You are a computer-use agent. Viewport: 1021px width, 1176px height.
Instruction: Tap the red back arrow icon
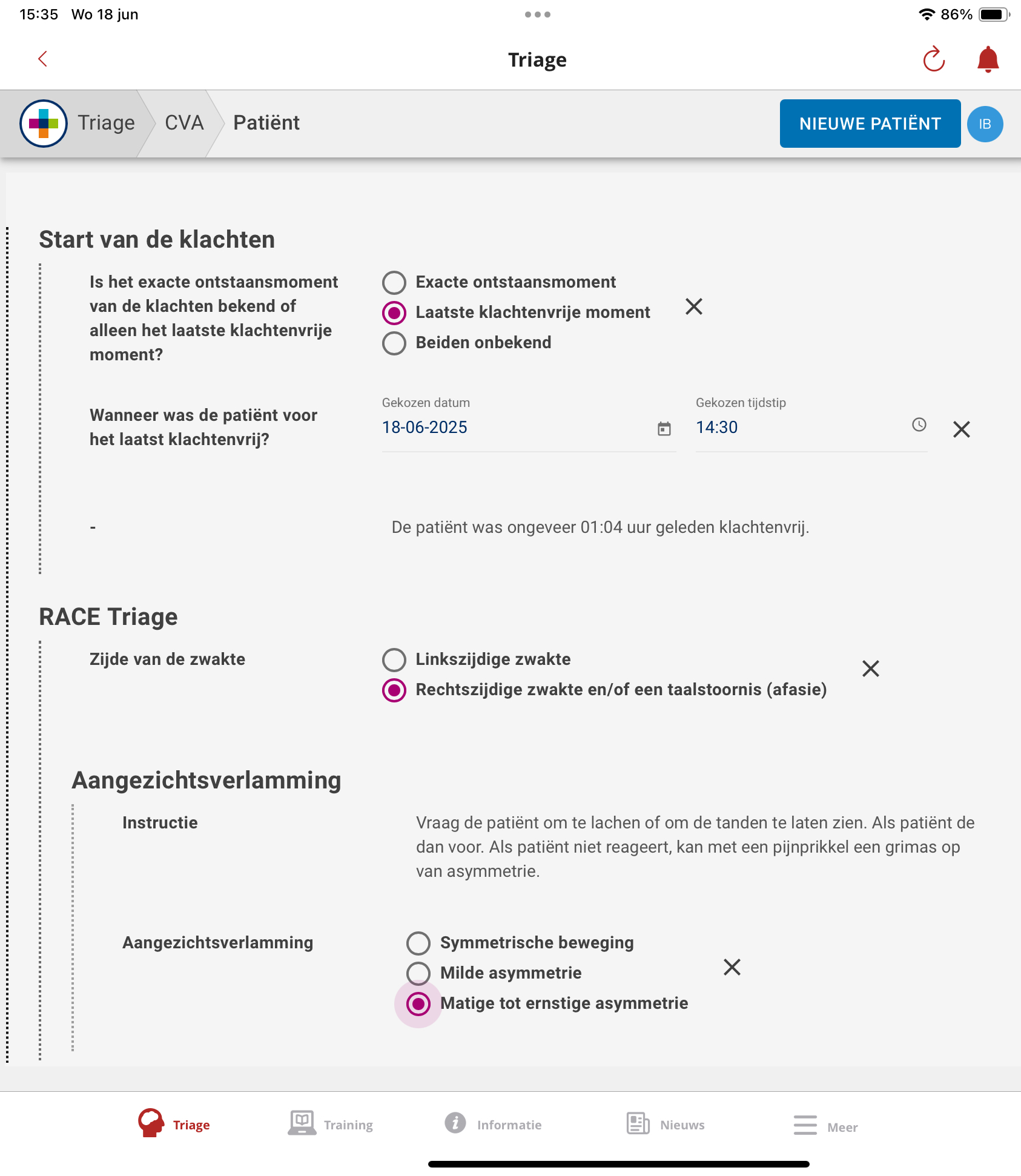point(42,59)
